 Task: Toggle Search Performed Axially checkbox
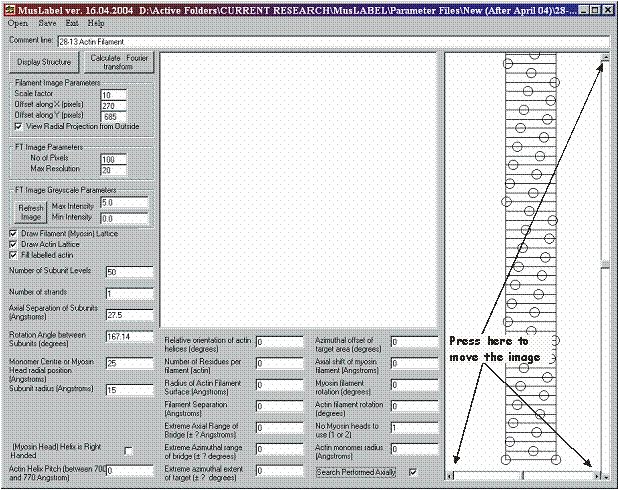[413, 472]
